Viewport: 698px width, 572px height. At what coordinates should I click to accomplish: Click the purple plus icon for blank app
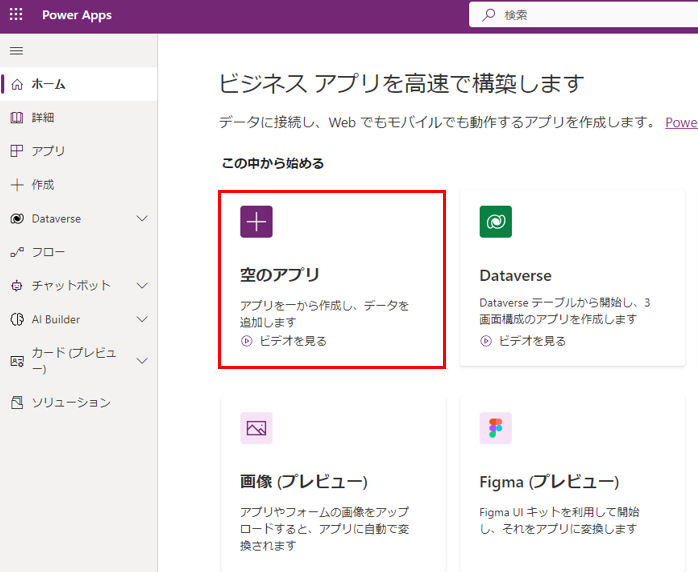[x=256, y=222]
